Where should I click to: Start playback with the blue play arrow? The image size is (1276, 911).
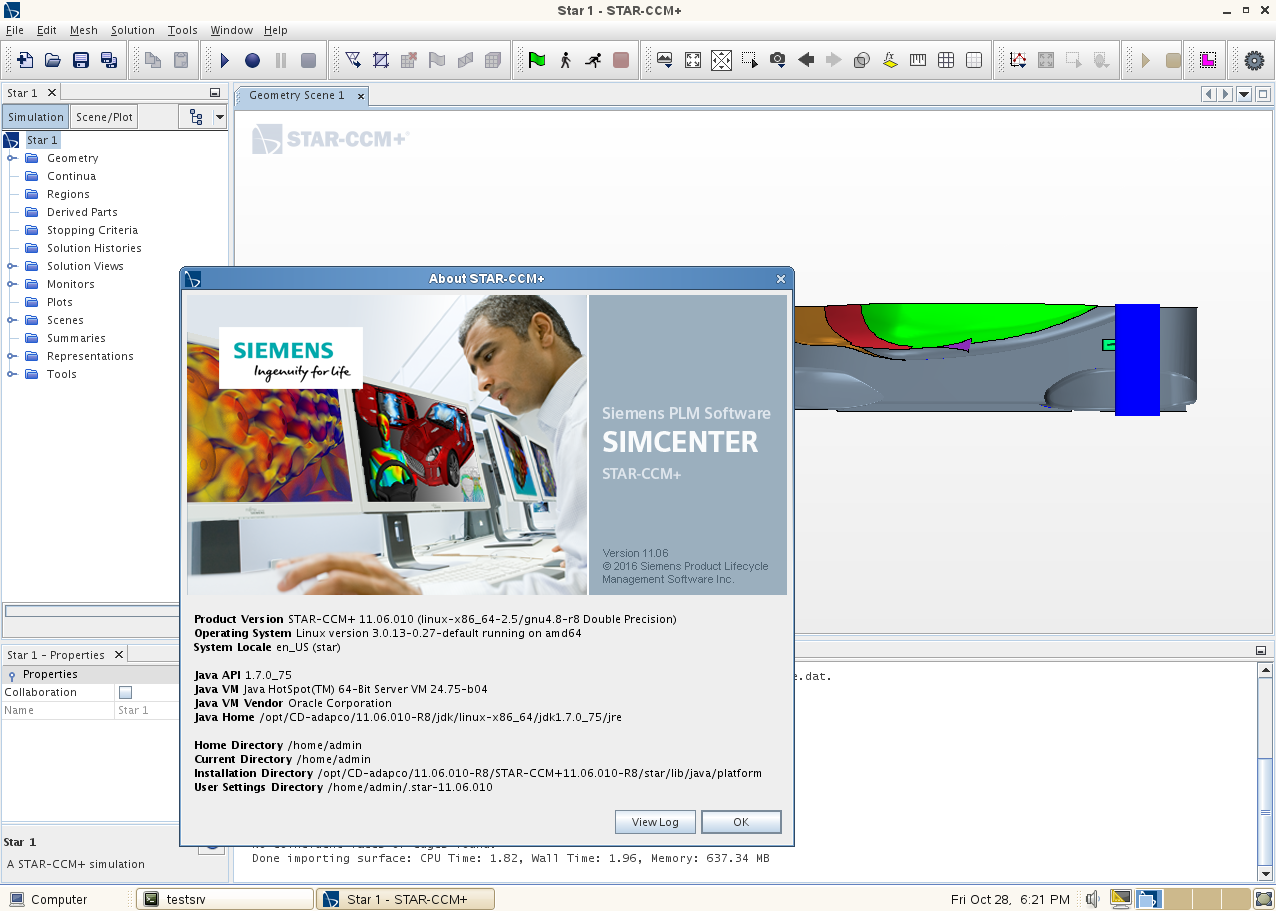point(225,60)
